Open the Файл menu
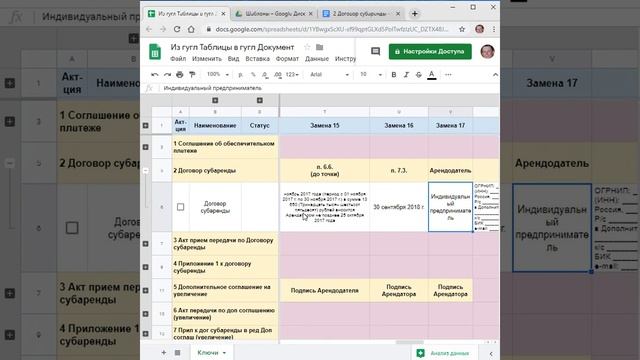 click(x=178, y=59)
